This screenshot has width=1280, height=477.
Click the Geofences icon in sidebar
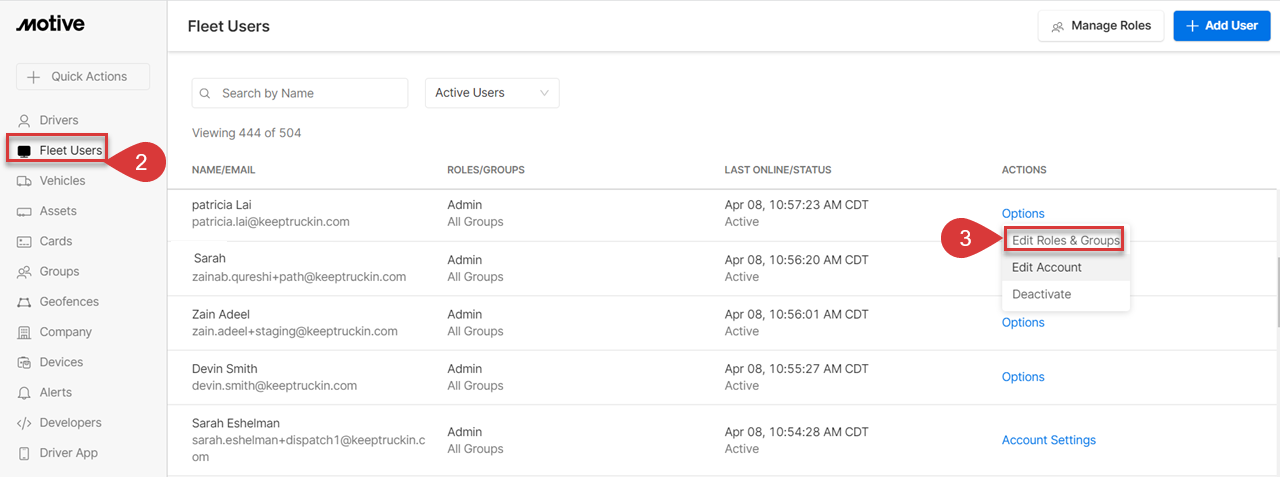pos(25,302)
